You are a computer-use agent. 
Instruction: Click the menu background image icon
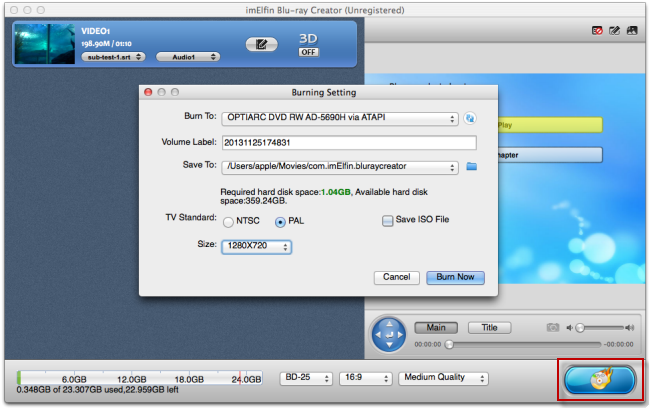click(632, 30)
